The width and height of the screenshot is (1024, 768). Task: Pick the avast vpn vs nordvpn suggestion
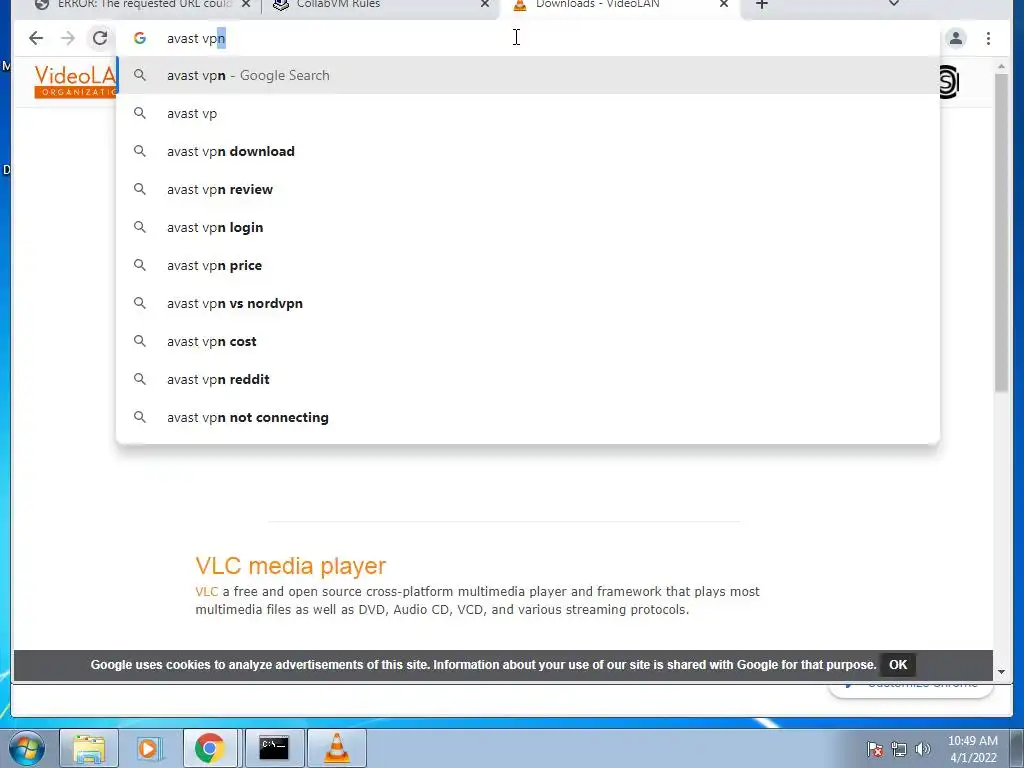(528, 303)
